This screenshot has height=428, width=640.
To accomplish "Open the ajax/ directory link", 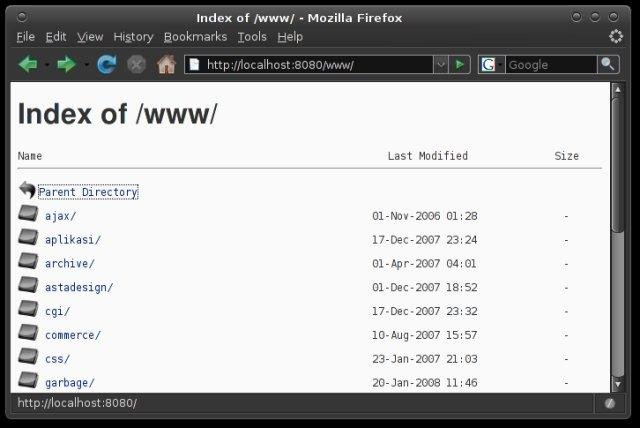I will (x=60, y=216).
